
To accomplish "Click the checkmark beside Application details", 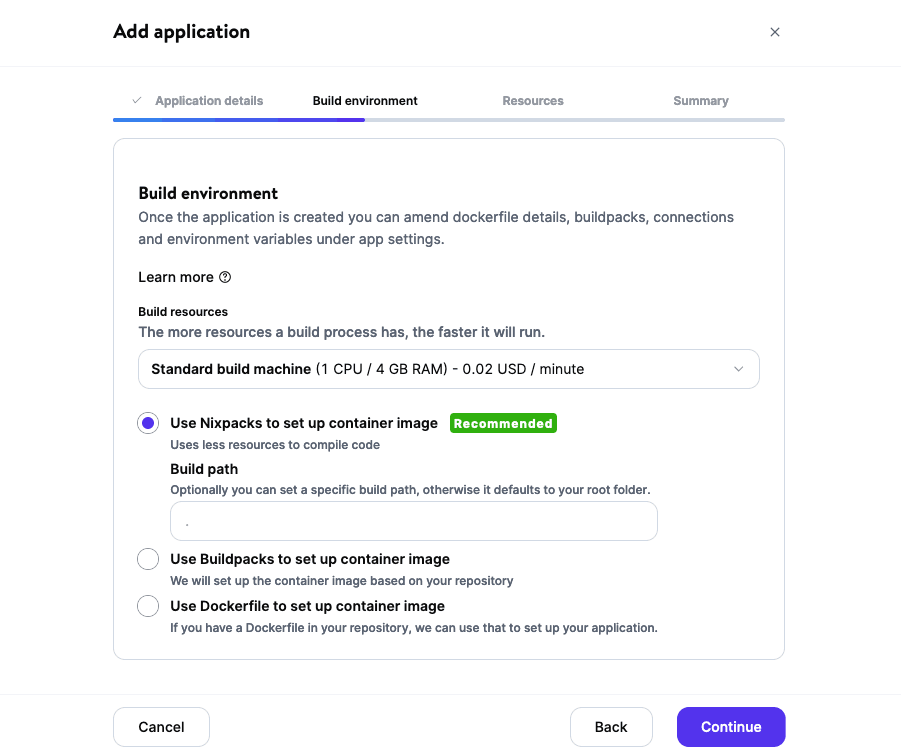I will (x=136, y=101).
